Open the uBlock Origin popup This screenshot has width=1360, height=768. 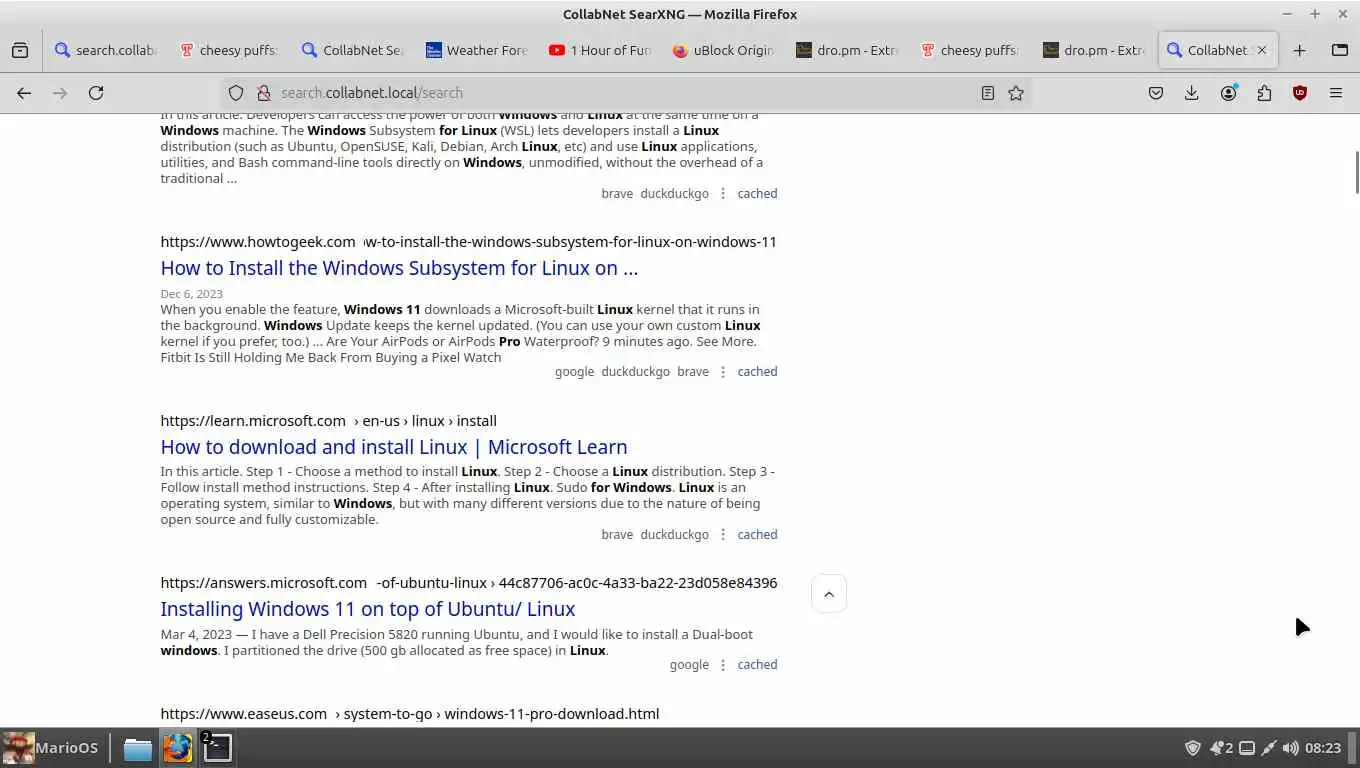[1300, 93]
